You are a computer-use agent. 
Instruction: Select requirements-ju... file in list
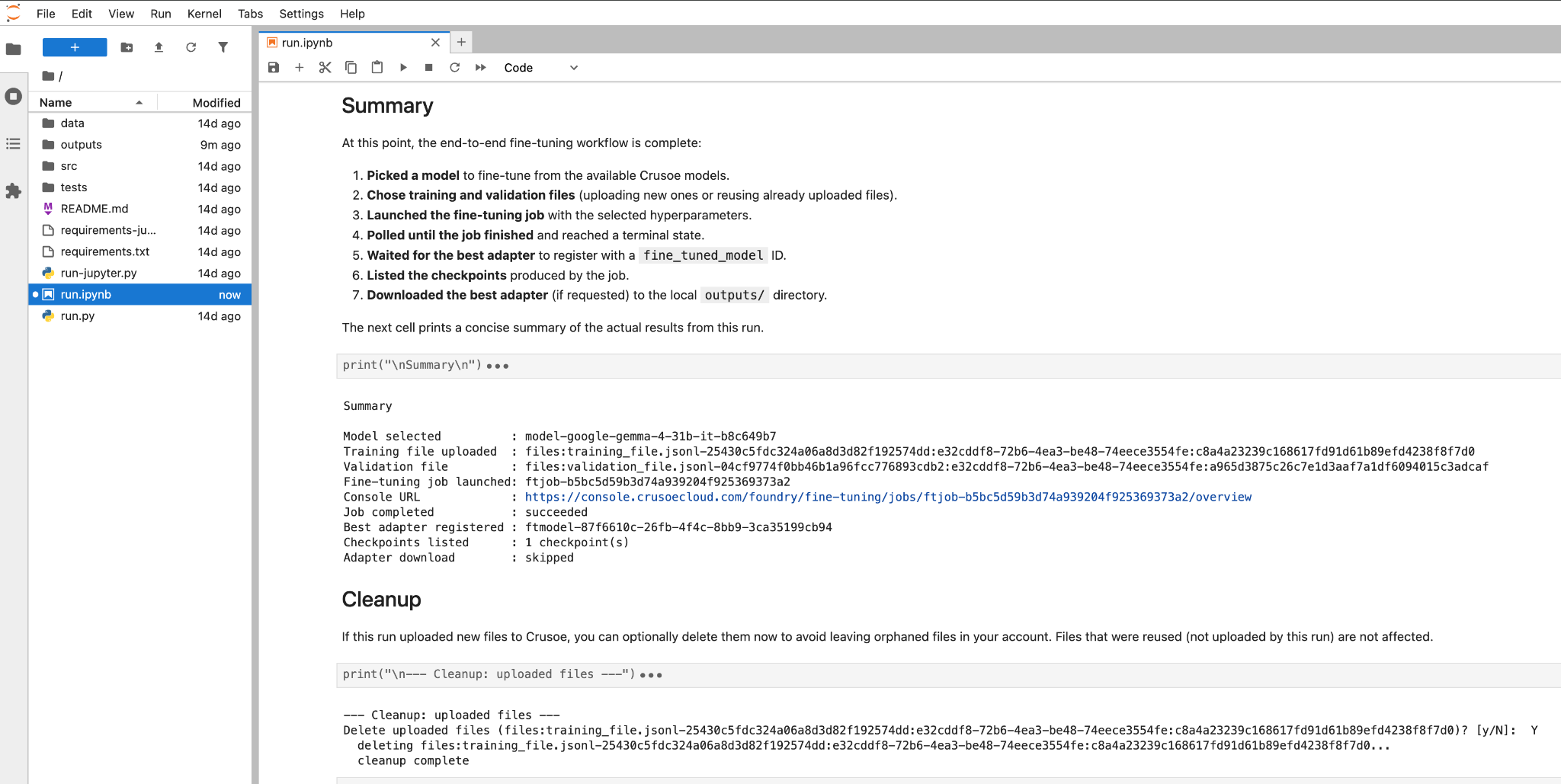(x=140, y=230)
